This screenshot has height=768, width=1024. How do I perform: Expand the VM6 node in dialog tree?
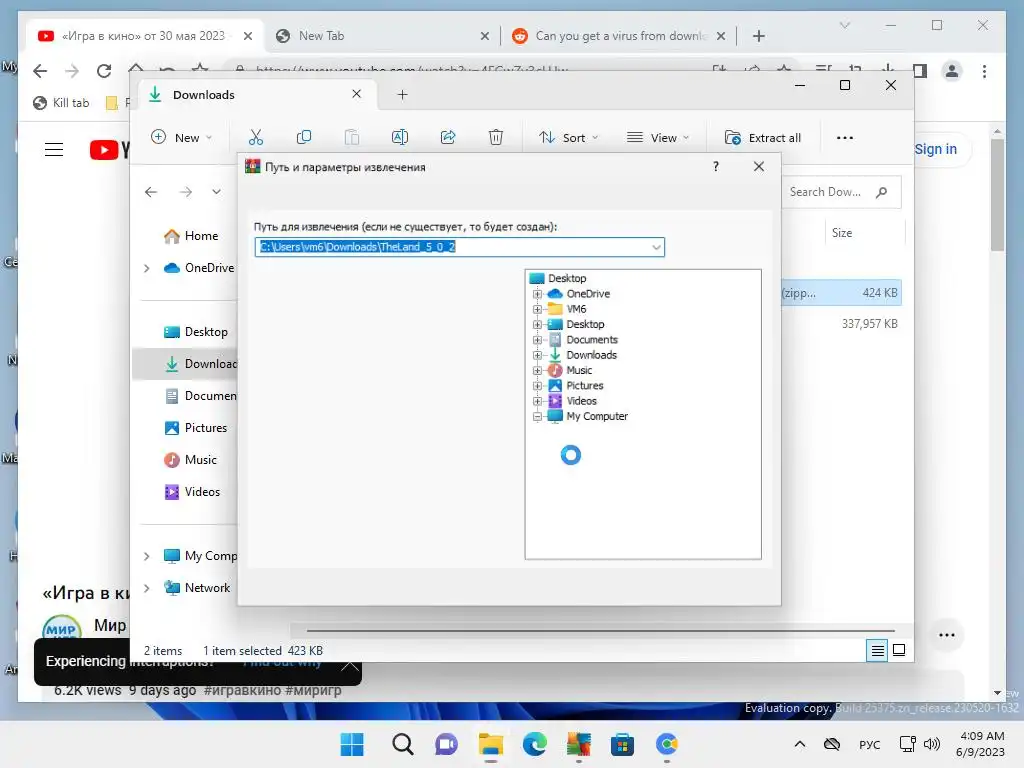tap(537, 309)
